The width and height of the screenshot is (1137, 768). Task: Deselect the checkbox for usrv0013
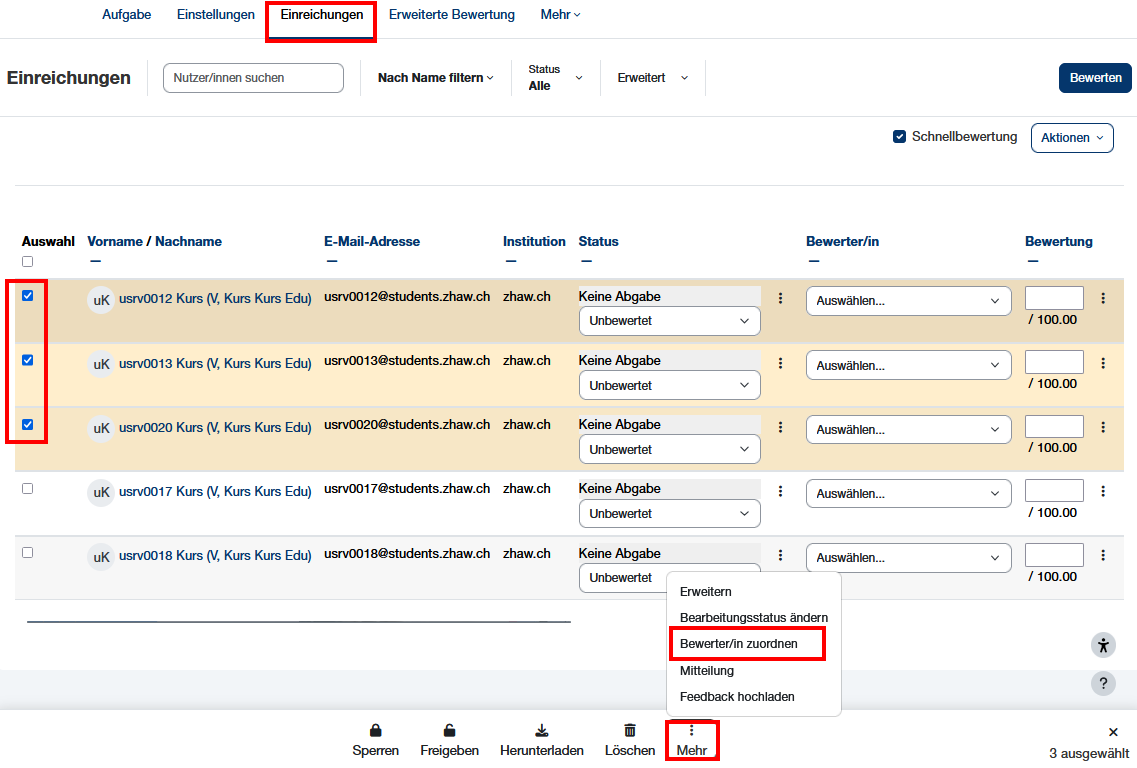click(x=28, y=360)
